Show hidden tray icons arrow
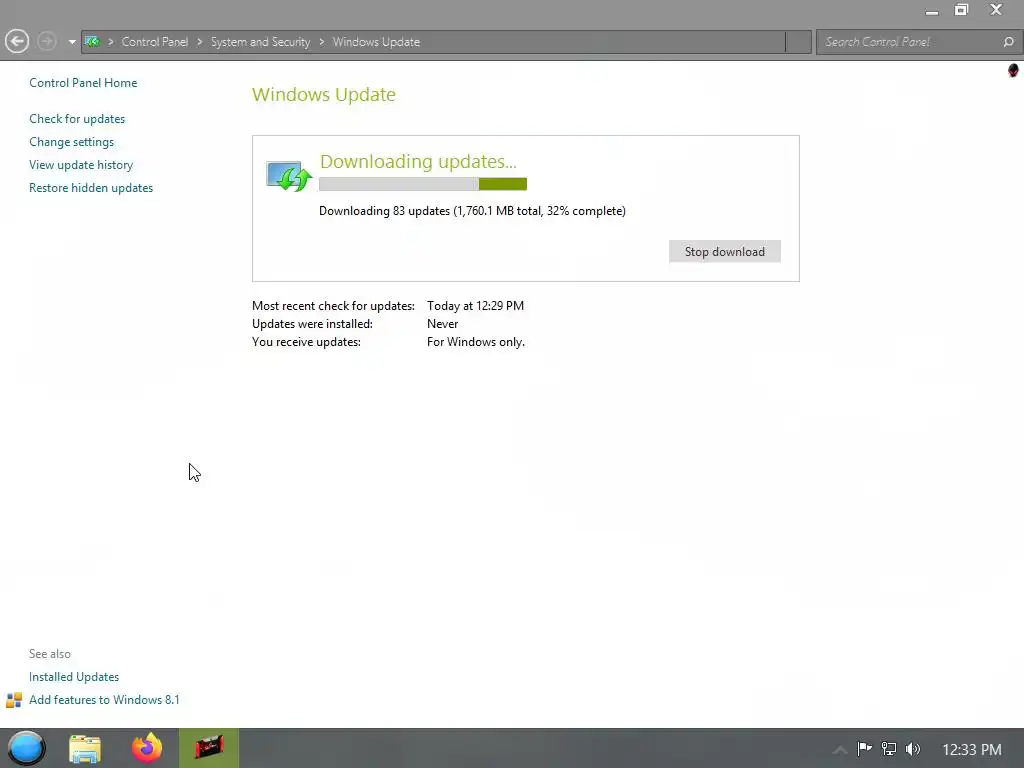1024x768 pixels. (x=840, y=750)
